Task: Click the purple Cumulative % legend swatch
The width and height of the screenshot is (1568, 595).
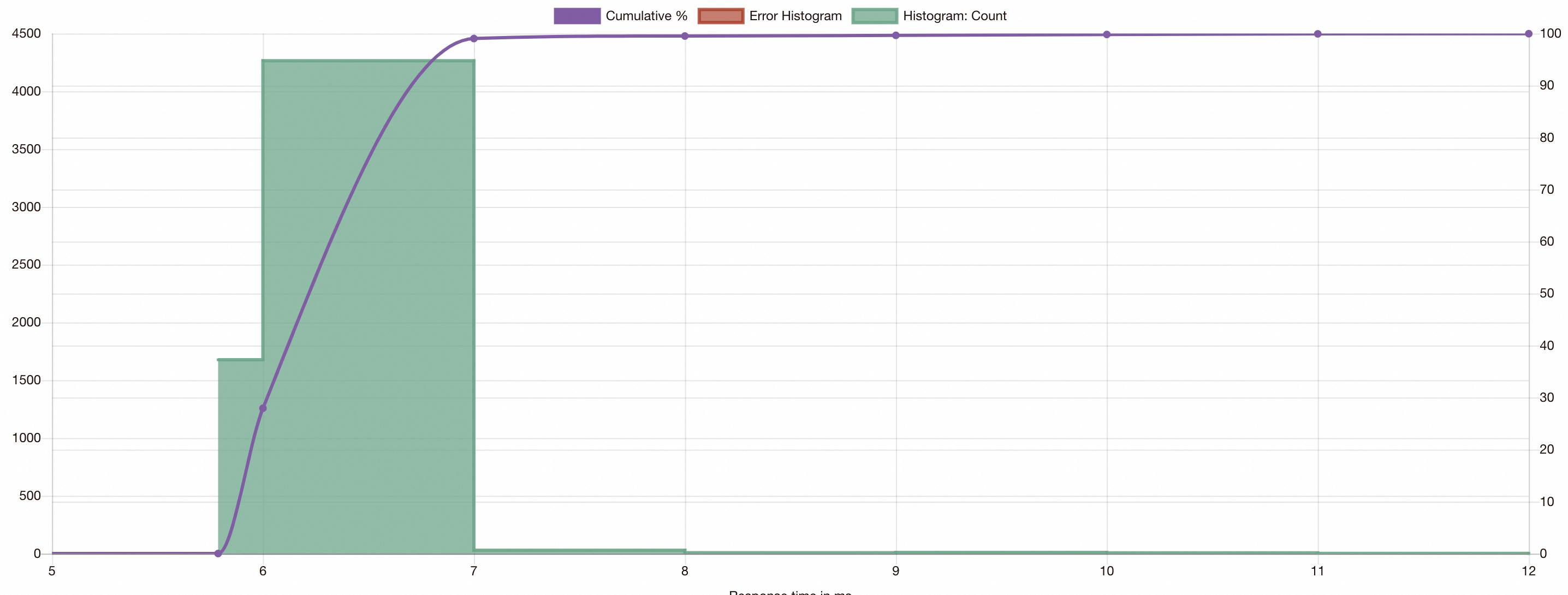Action: (x=577, y=16)
